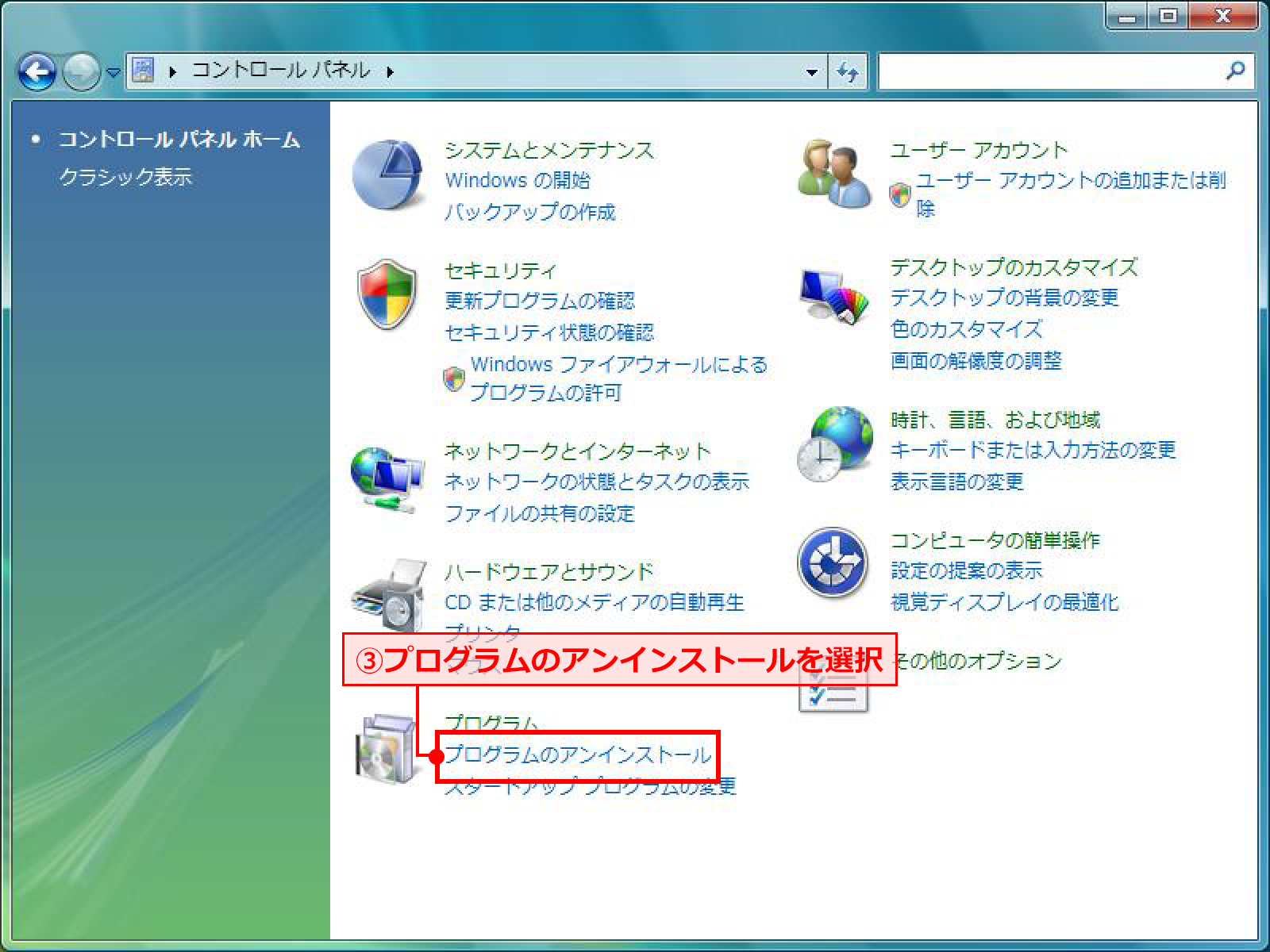Open the clock and globe icon
This screenshot has width=1270, height=952.
tap(835, 443)
